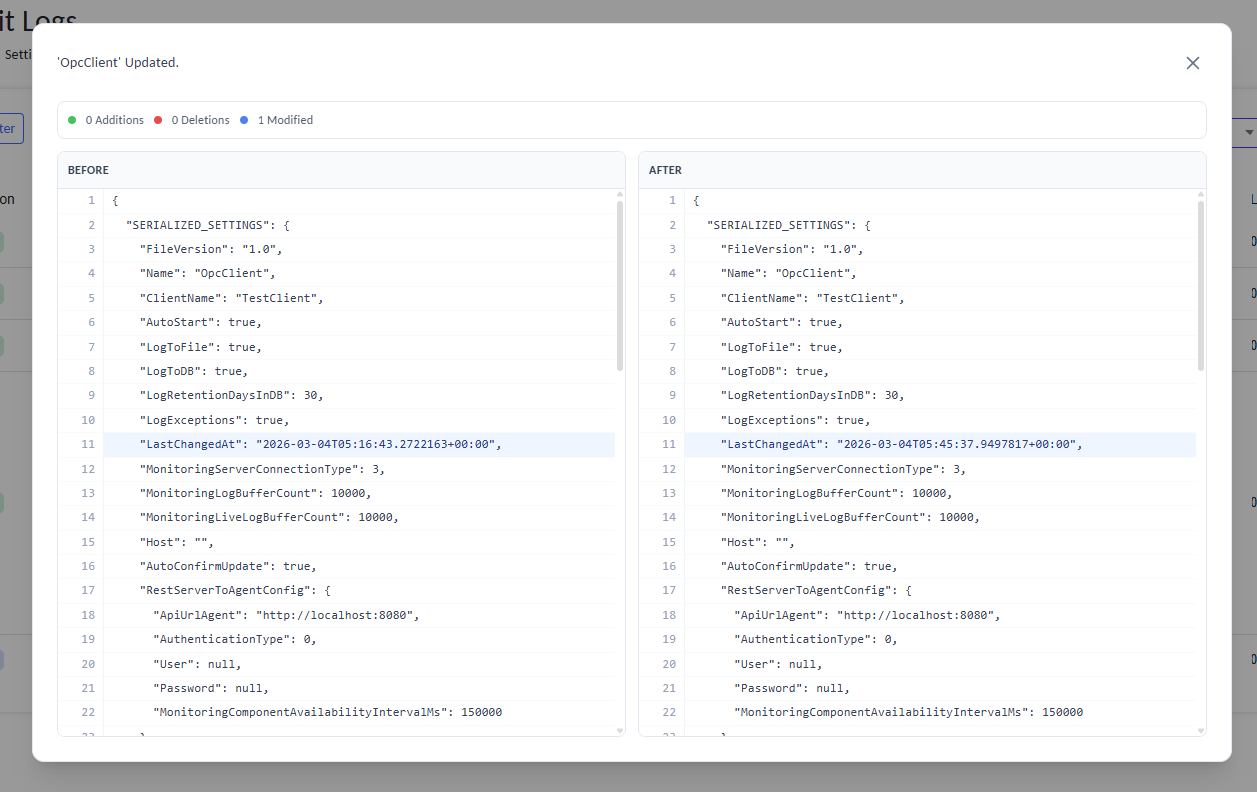Close the 'OpcClient' Updated dialog
Screen dimensions: 1257x792
1192,63
